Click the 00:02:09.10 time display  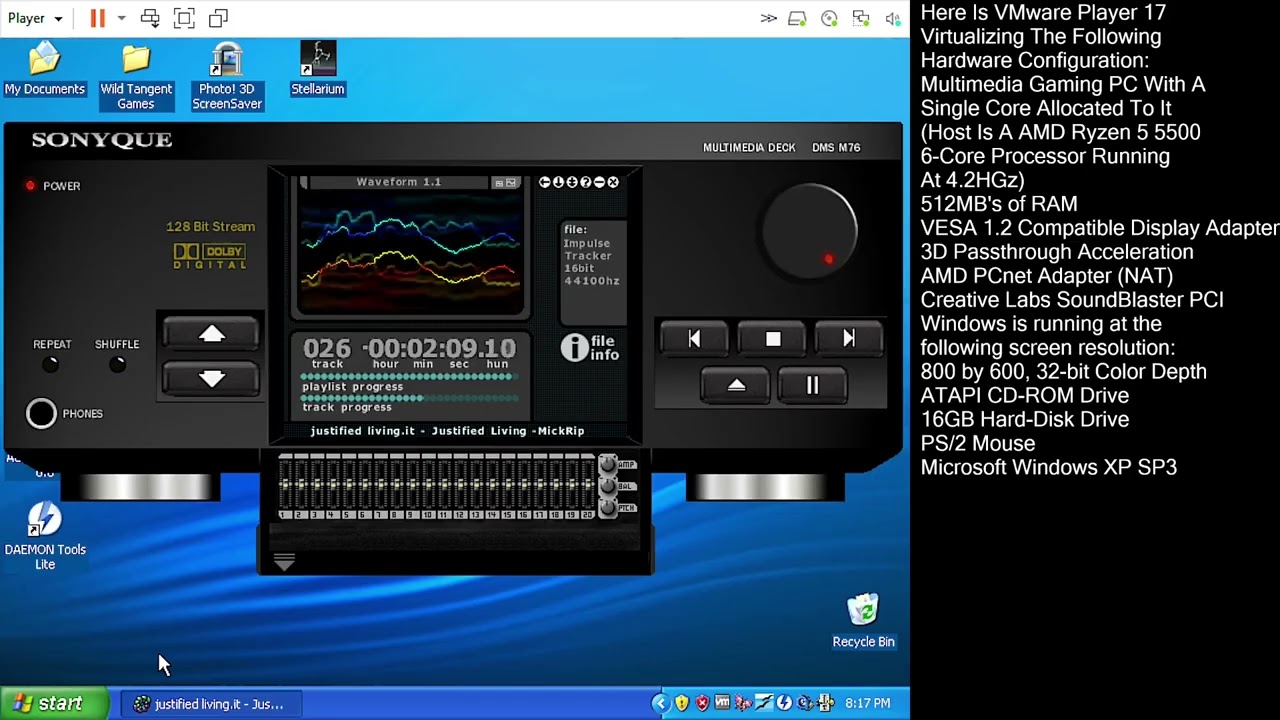(440, 348)
